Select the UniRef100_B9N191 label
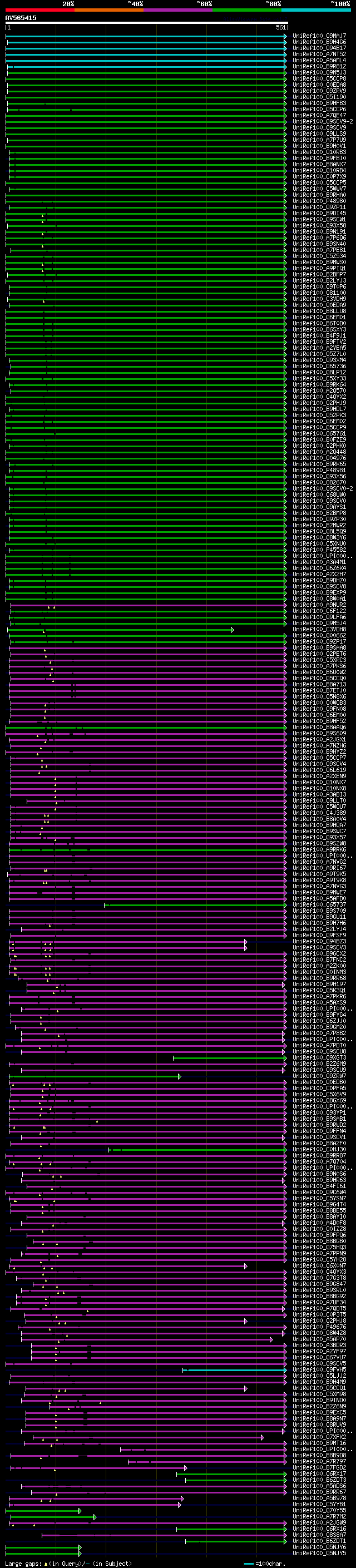Screen dimensions: 356x1568 (x=319, y=231)
